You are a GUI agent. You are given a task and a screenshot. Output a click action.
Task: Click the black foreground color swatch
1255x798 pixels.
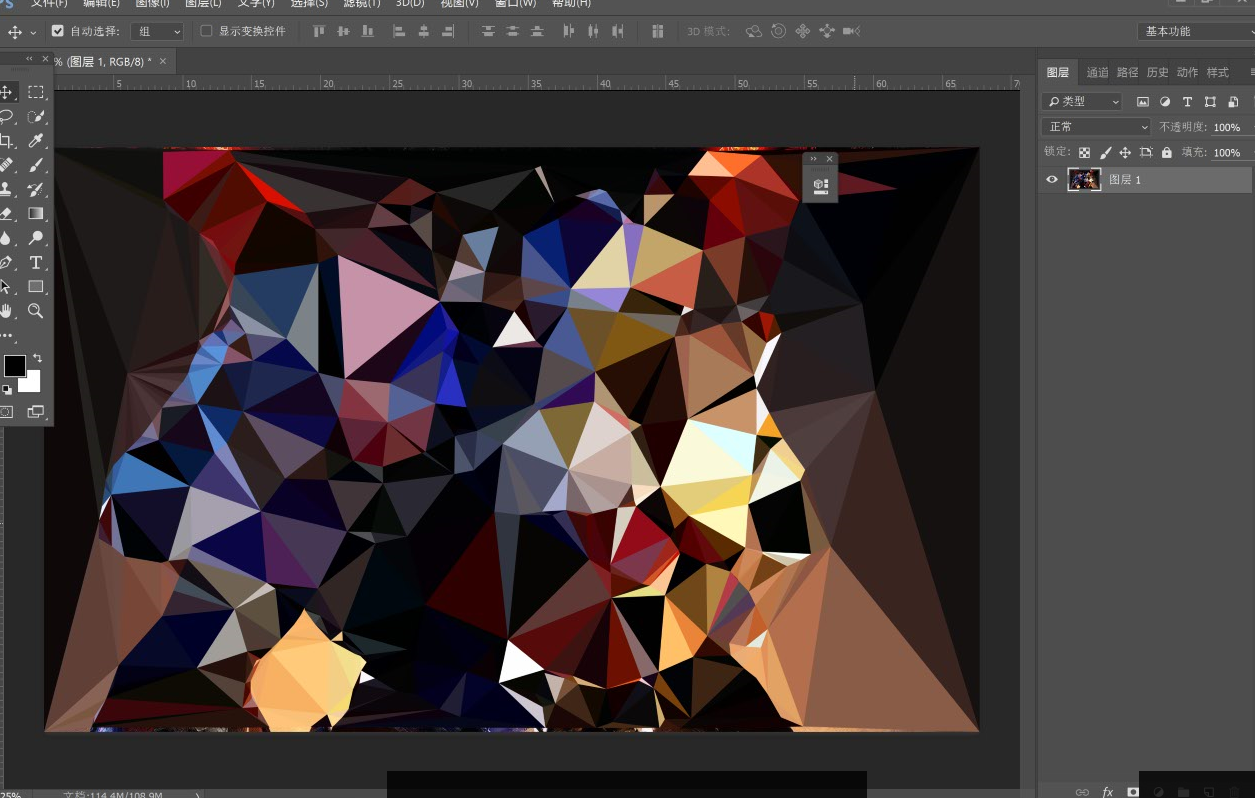(15, 366)
